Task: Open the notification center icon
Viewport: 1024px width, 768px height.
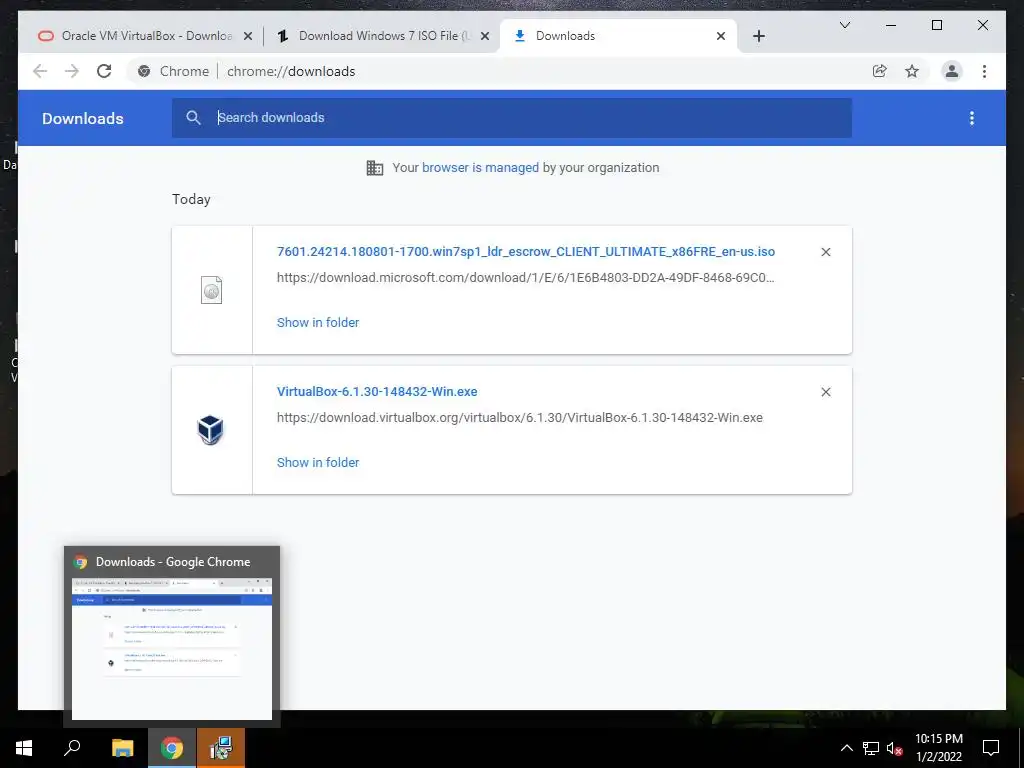Action: (x=991, y=748)
